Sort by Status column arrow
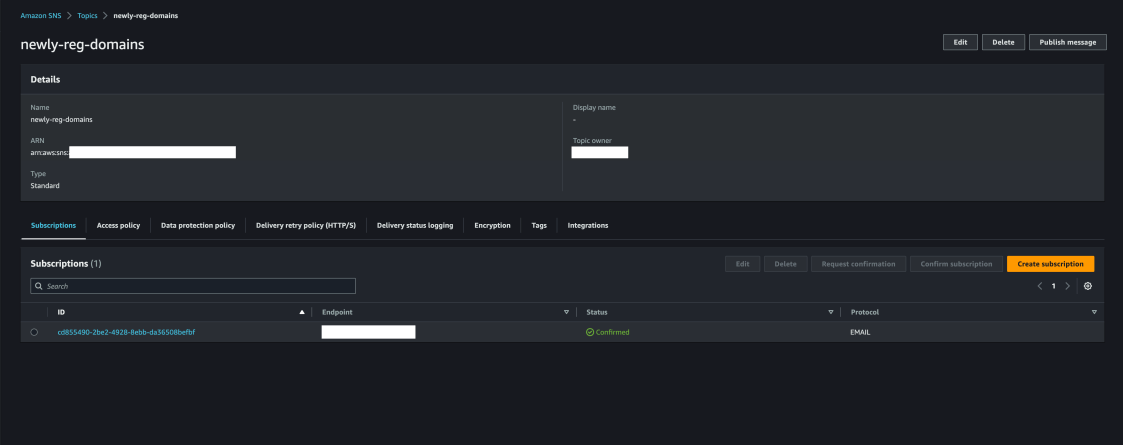 (830, 312)
